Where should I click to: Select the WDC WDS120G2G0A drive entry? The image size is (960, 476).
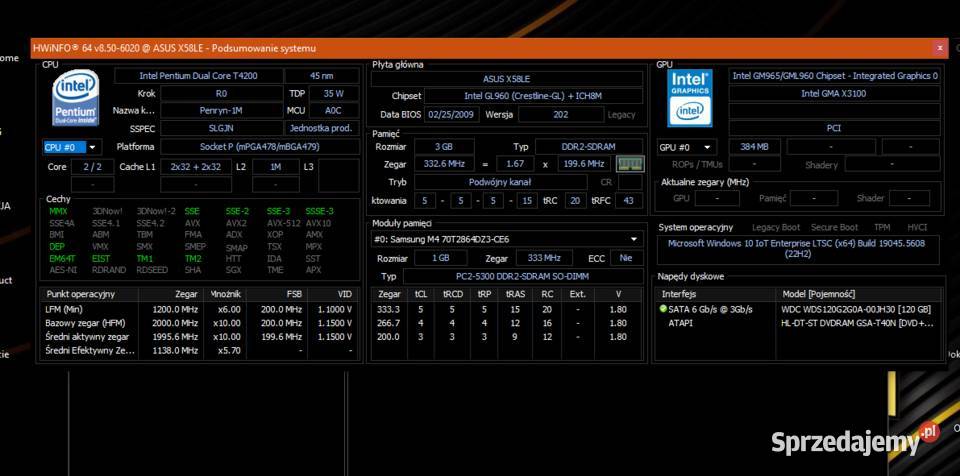856,309
